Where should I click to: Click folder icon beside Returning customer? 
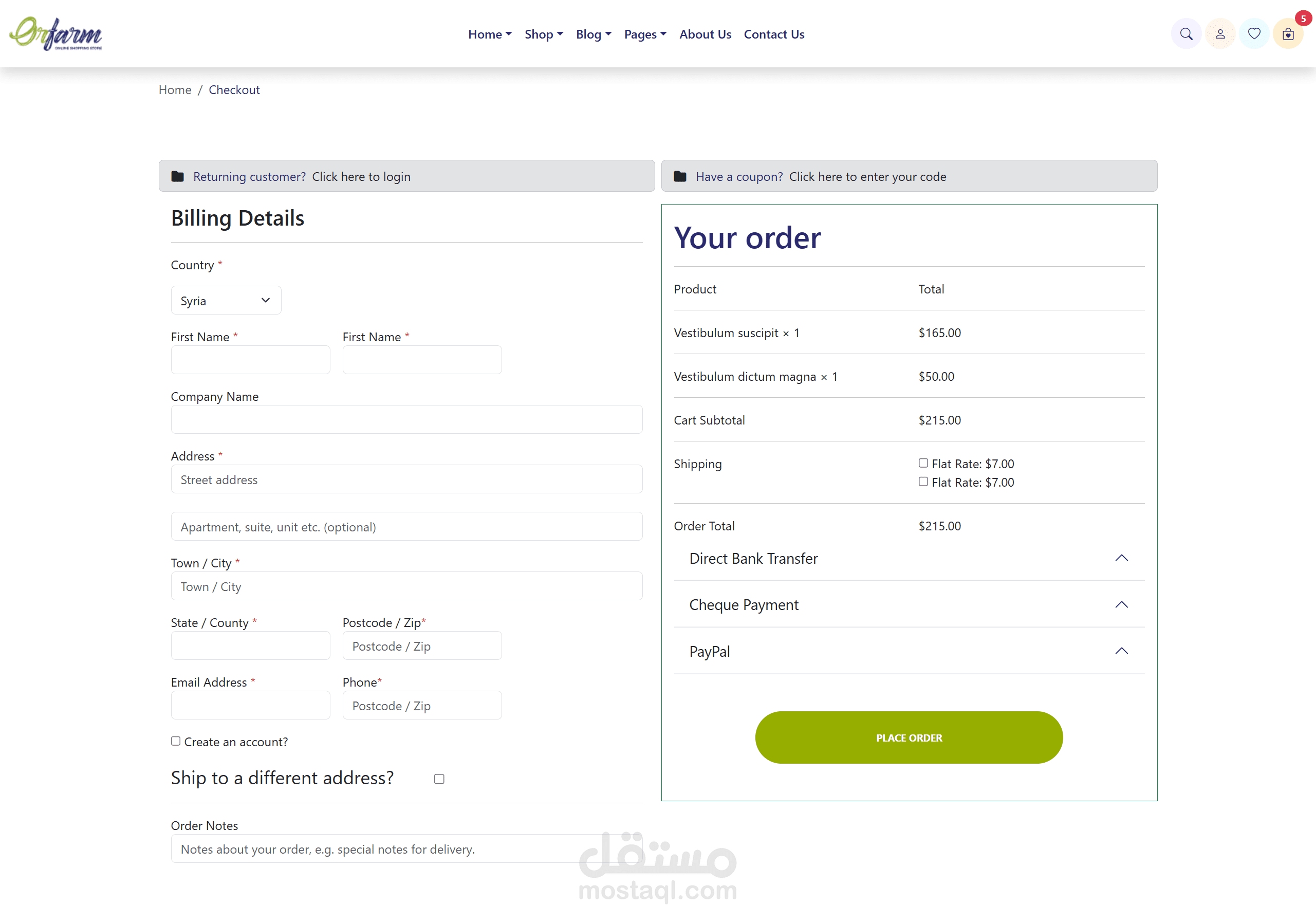(x=178, y=177)
